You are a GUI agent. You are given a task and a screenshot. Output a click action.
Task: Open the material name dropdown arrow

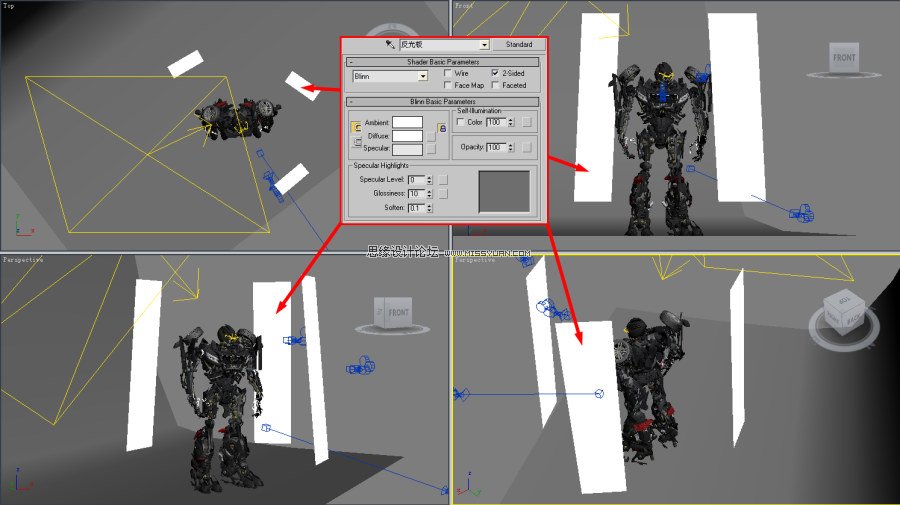click(x=484, y=45)
